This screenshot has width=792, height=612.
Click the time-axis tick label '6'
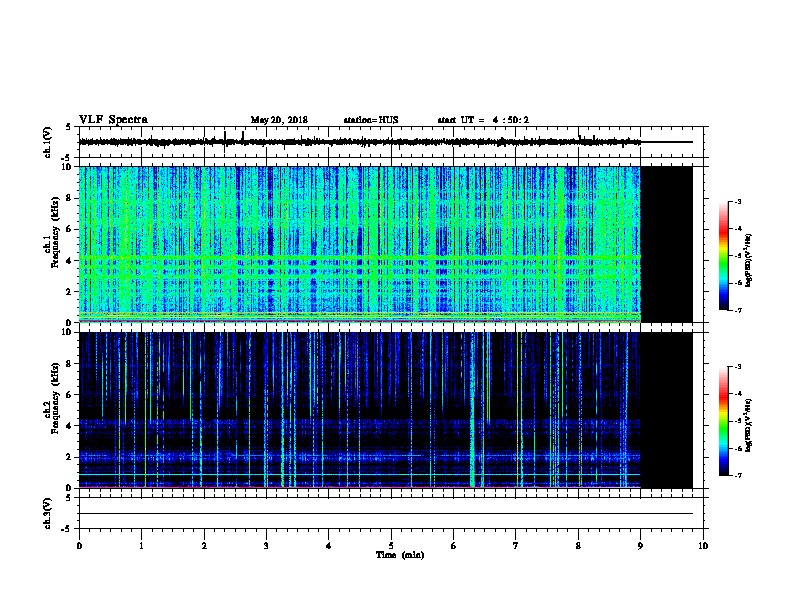(x=453, y=546)
